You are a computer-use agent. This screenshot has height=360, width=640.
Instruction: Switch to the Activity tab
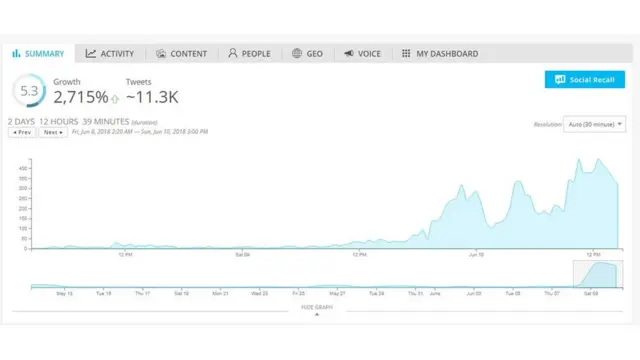coord(110,53)
